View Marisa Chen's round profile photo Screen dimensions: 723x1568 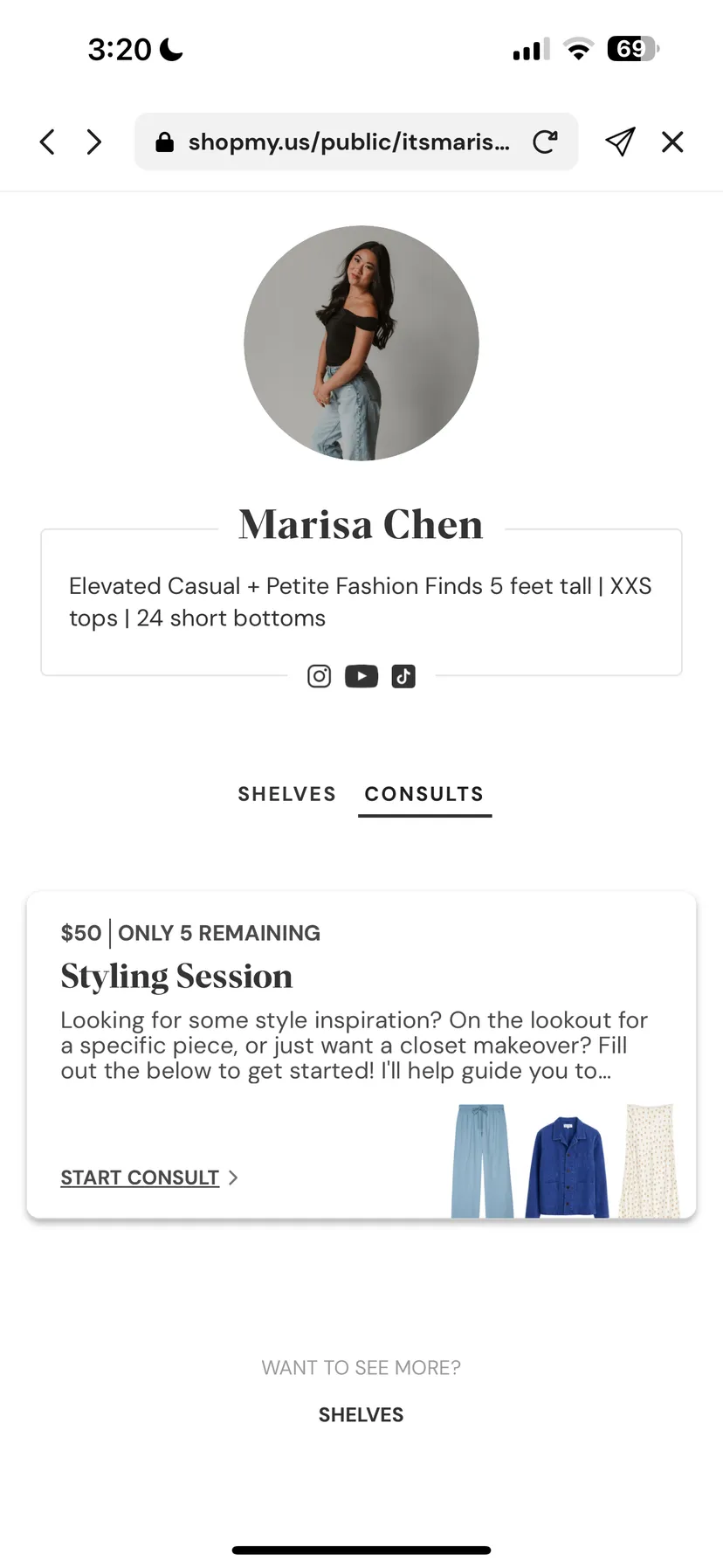(361, 343)
